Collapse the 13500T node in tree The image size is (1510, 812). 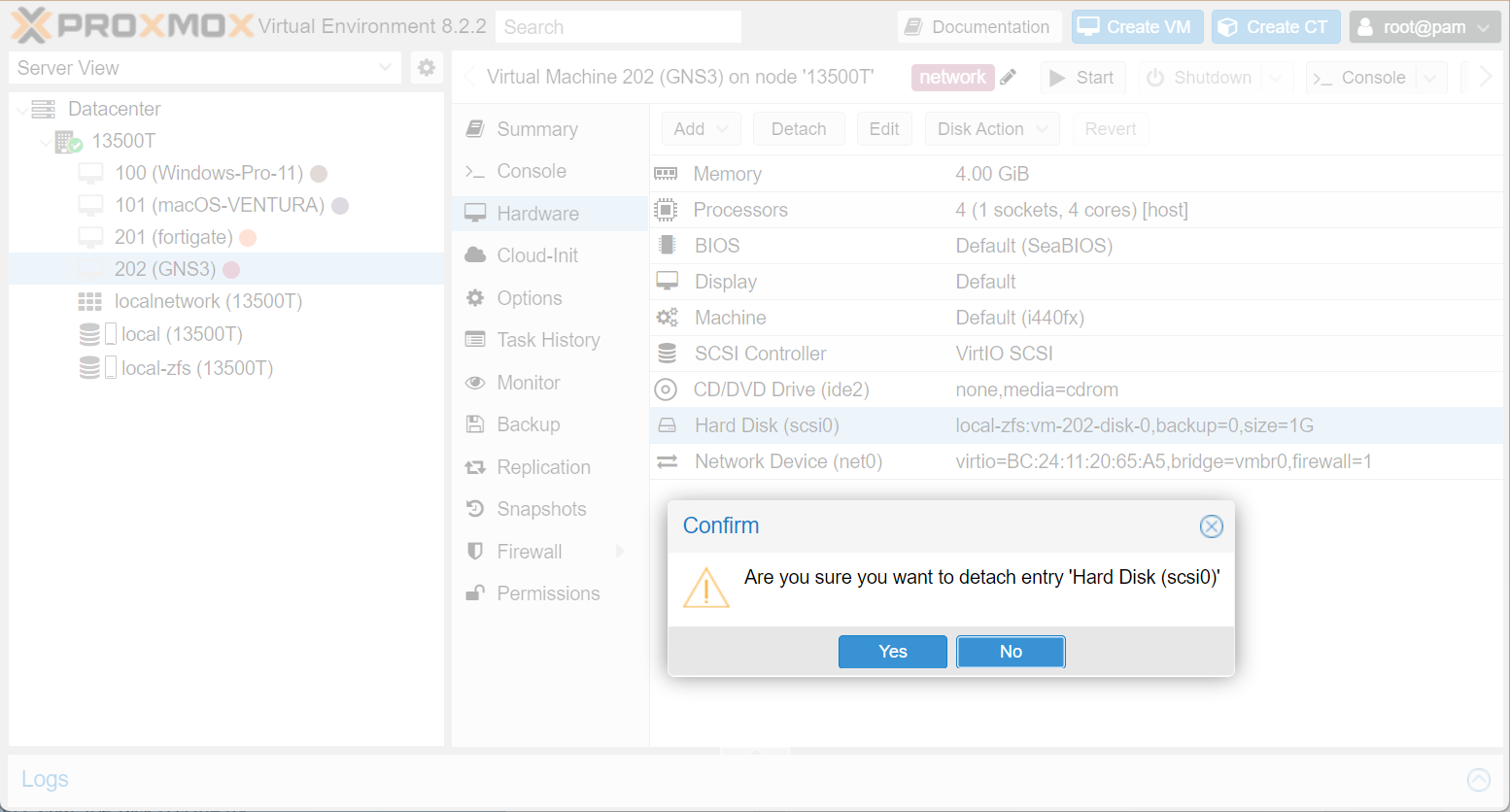45,142
